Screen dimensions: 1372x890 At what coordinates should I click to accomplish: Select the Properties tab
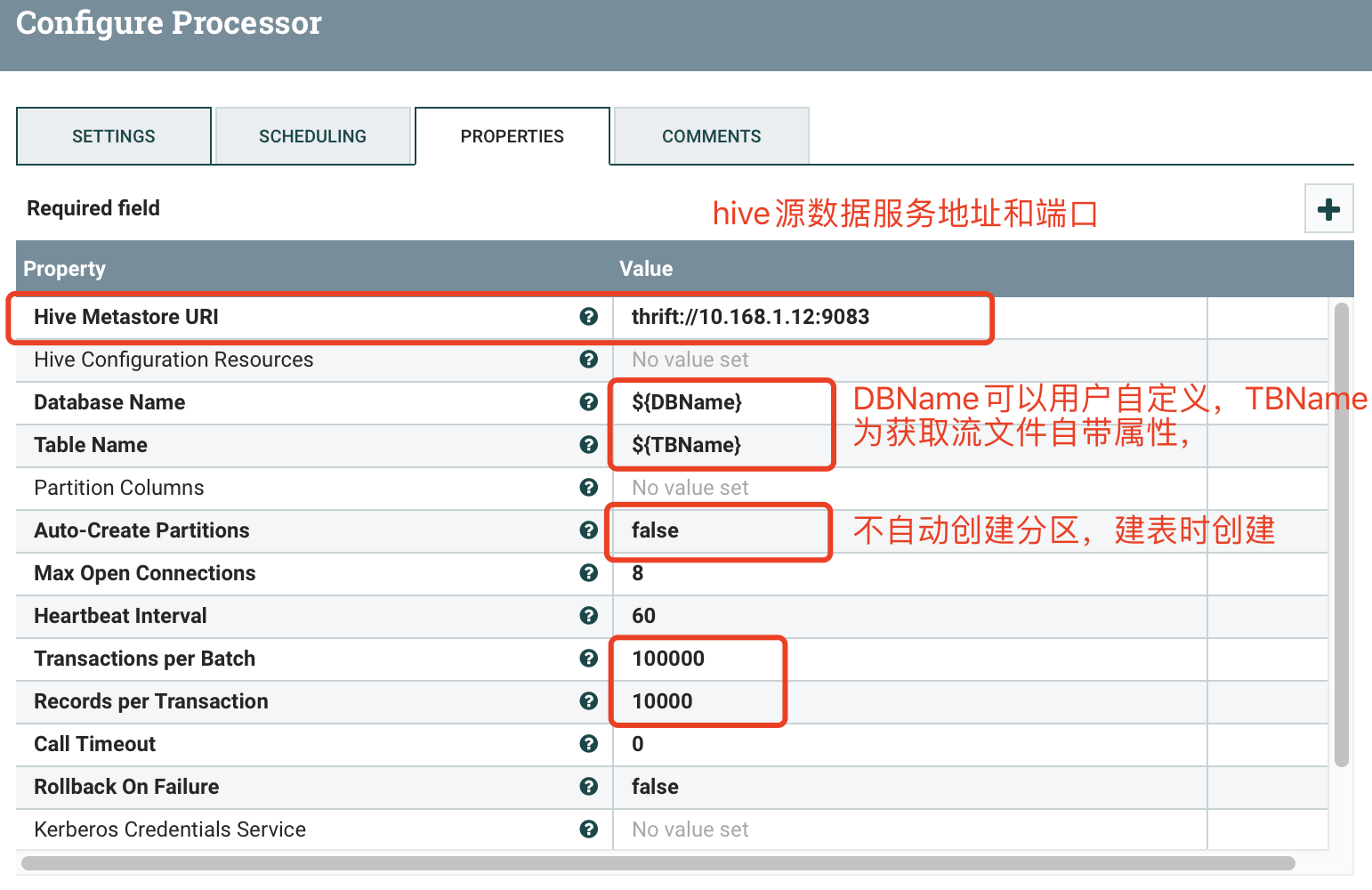click(512, 136)
